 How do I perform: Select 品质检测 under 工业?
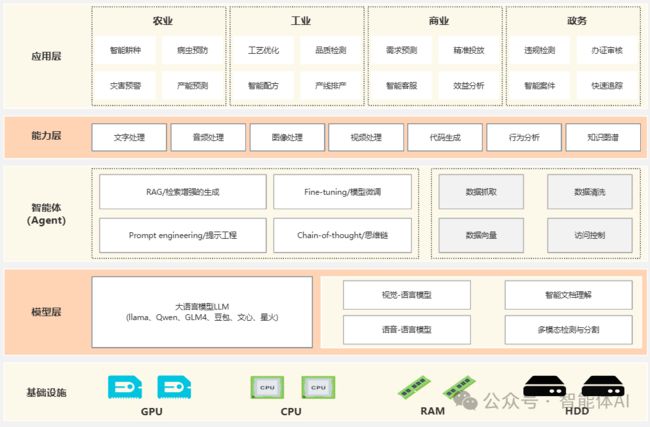click(330, 50)
